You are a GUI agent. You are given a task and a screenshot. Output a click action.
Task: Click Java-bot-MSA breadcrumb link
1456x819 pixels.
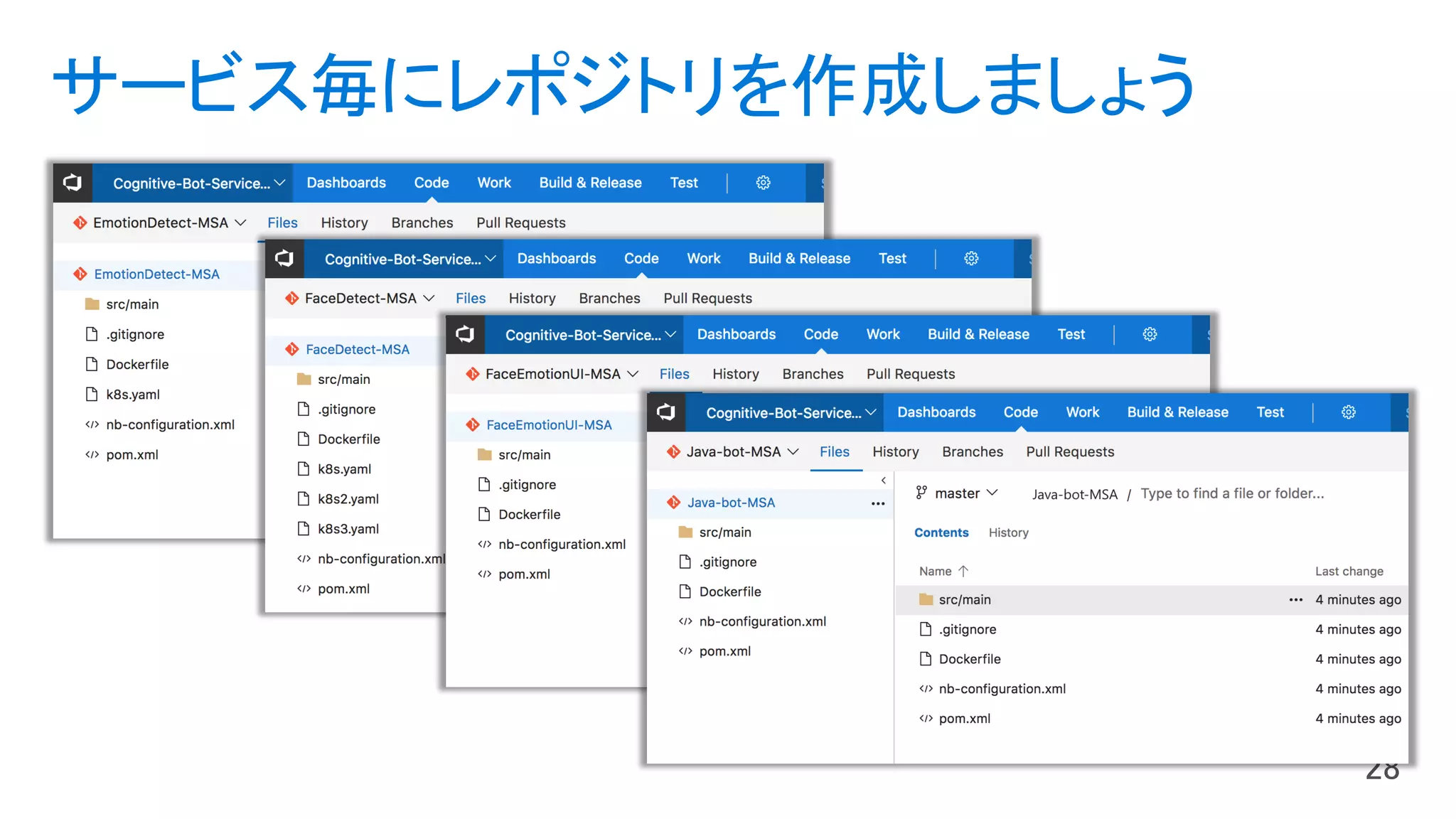(1074, 493)
